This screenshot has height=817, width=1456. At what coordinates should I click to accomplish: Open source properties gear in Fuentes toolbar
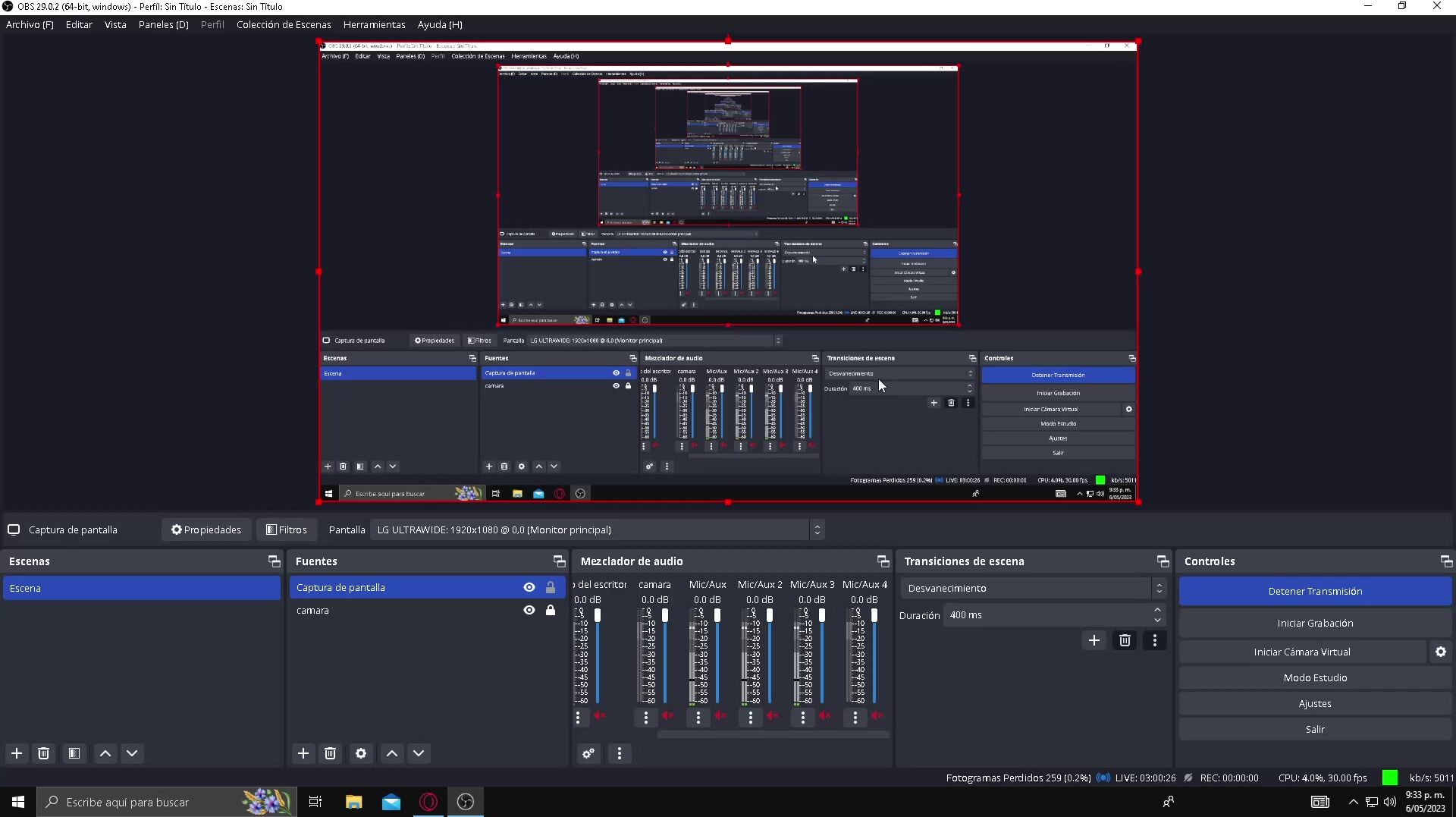[x=361, y=753]
